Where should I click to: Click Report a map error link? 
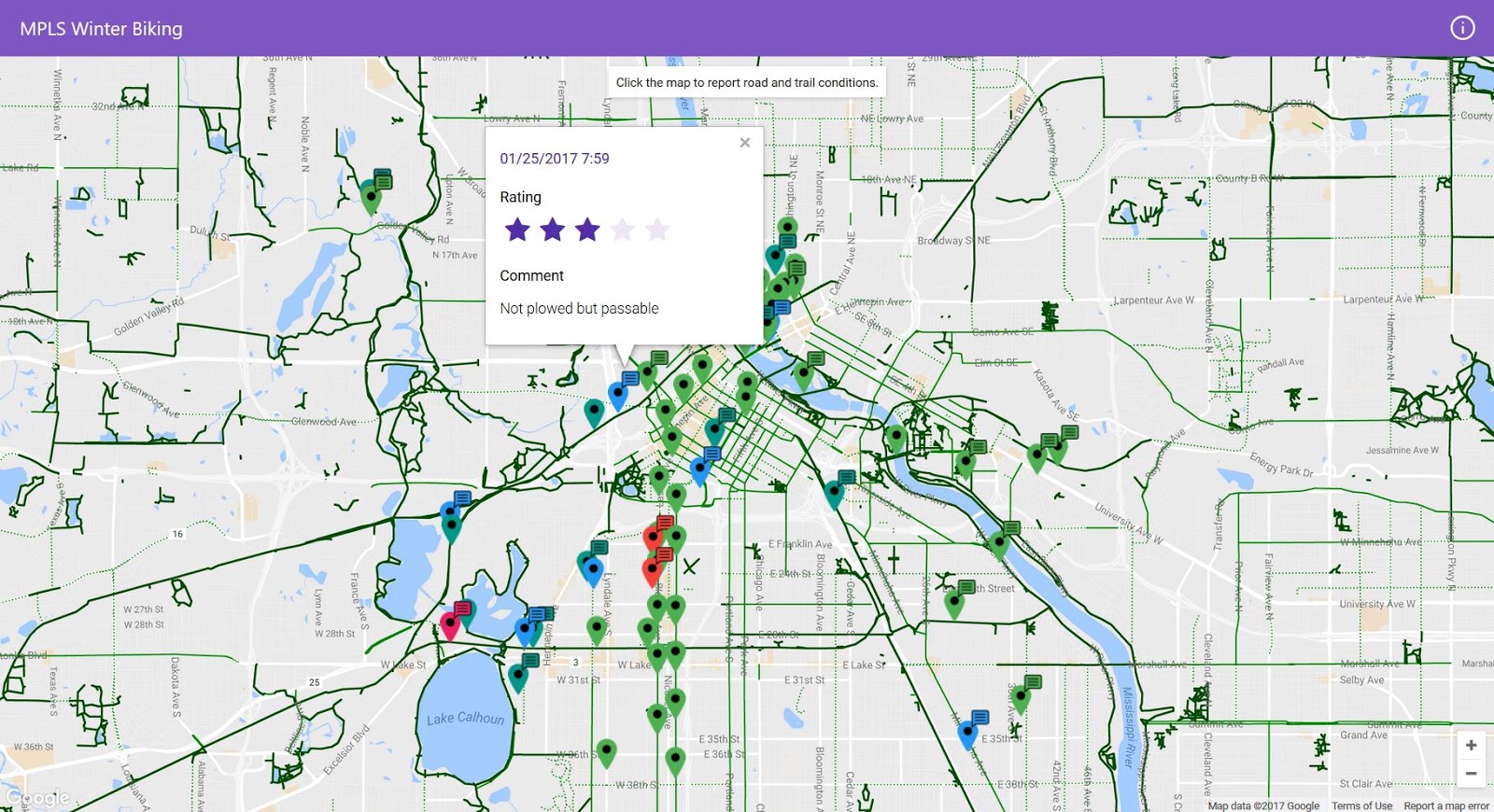(x=1446, y=805)
